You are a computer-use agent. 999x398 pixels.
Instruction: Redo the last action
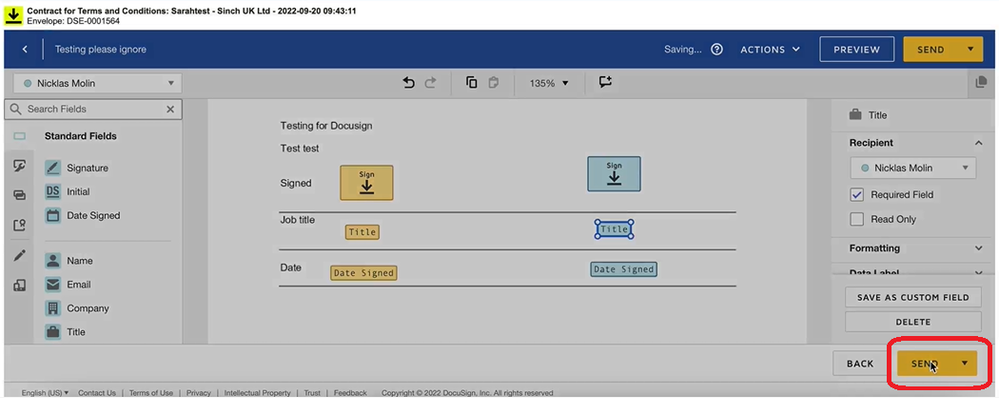point(430,83)
